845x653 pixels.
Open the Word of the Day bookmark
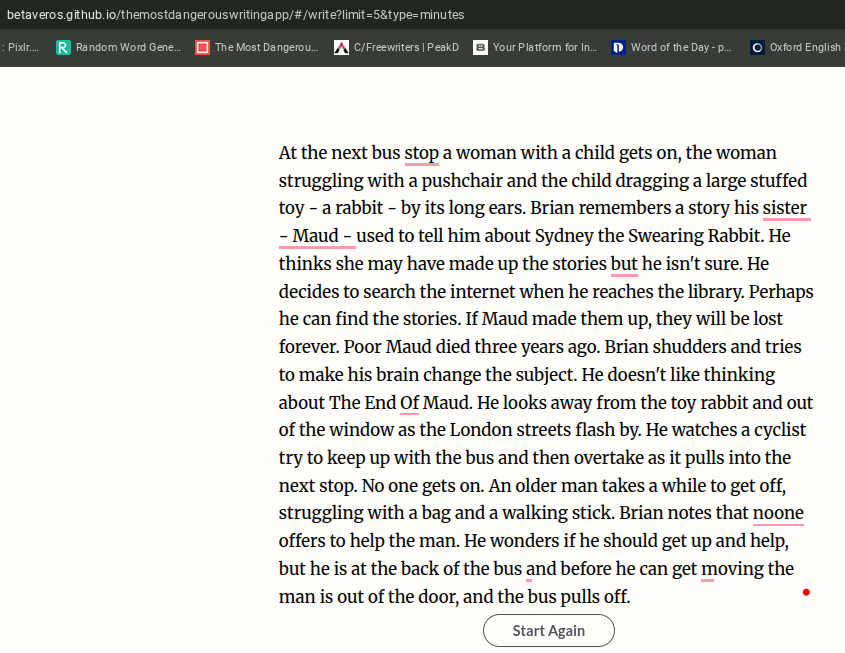coord(672,47)
